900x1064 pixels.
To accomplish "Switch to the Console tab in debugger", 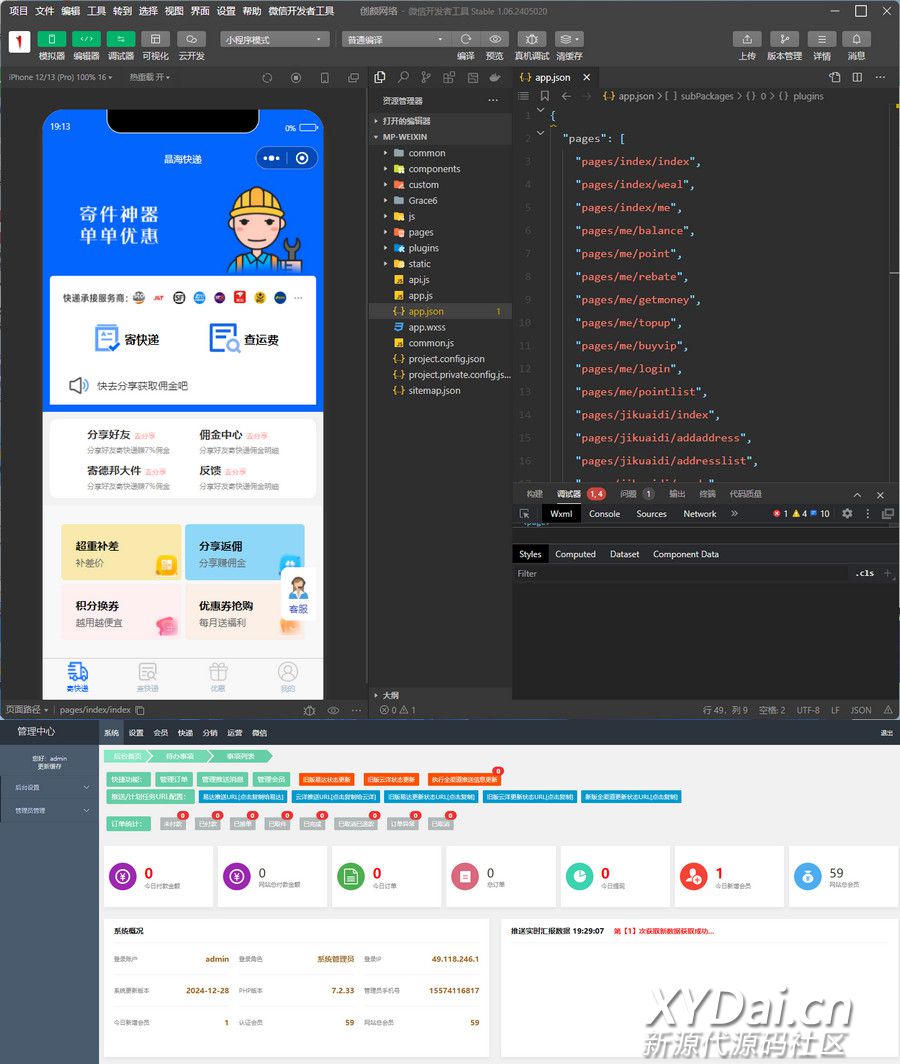I will (604, 514).
